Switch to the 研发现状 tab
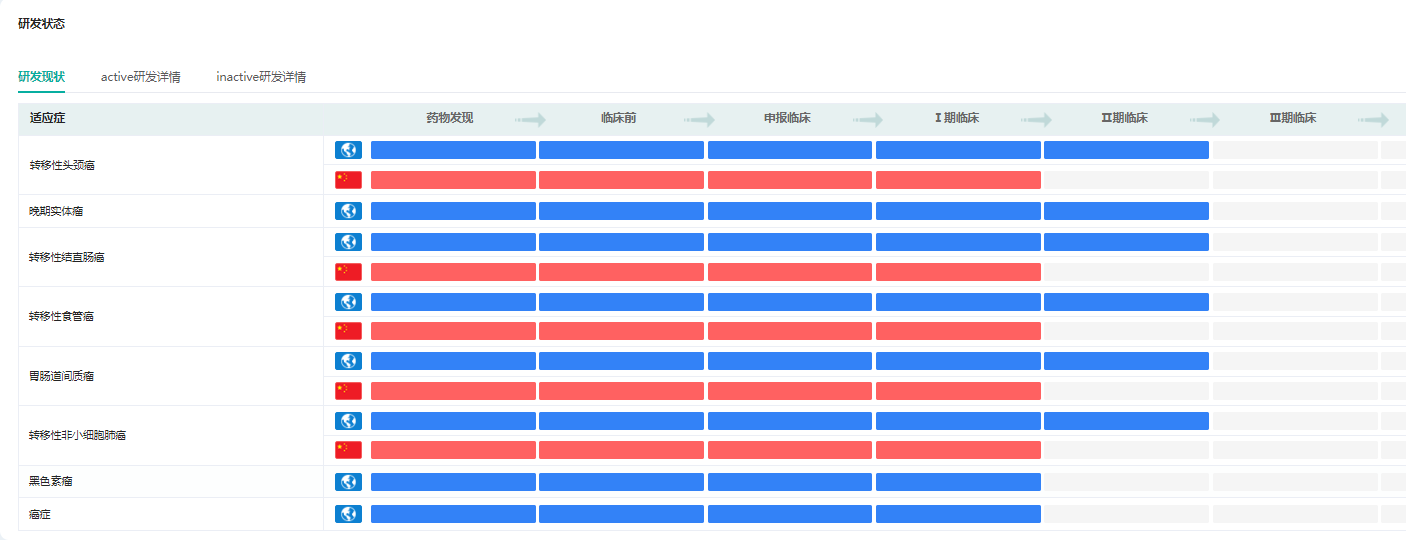The height and width of the screenshot is (540, 1406). pyautogui.click(x=41, y=77)
